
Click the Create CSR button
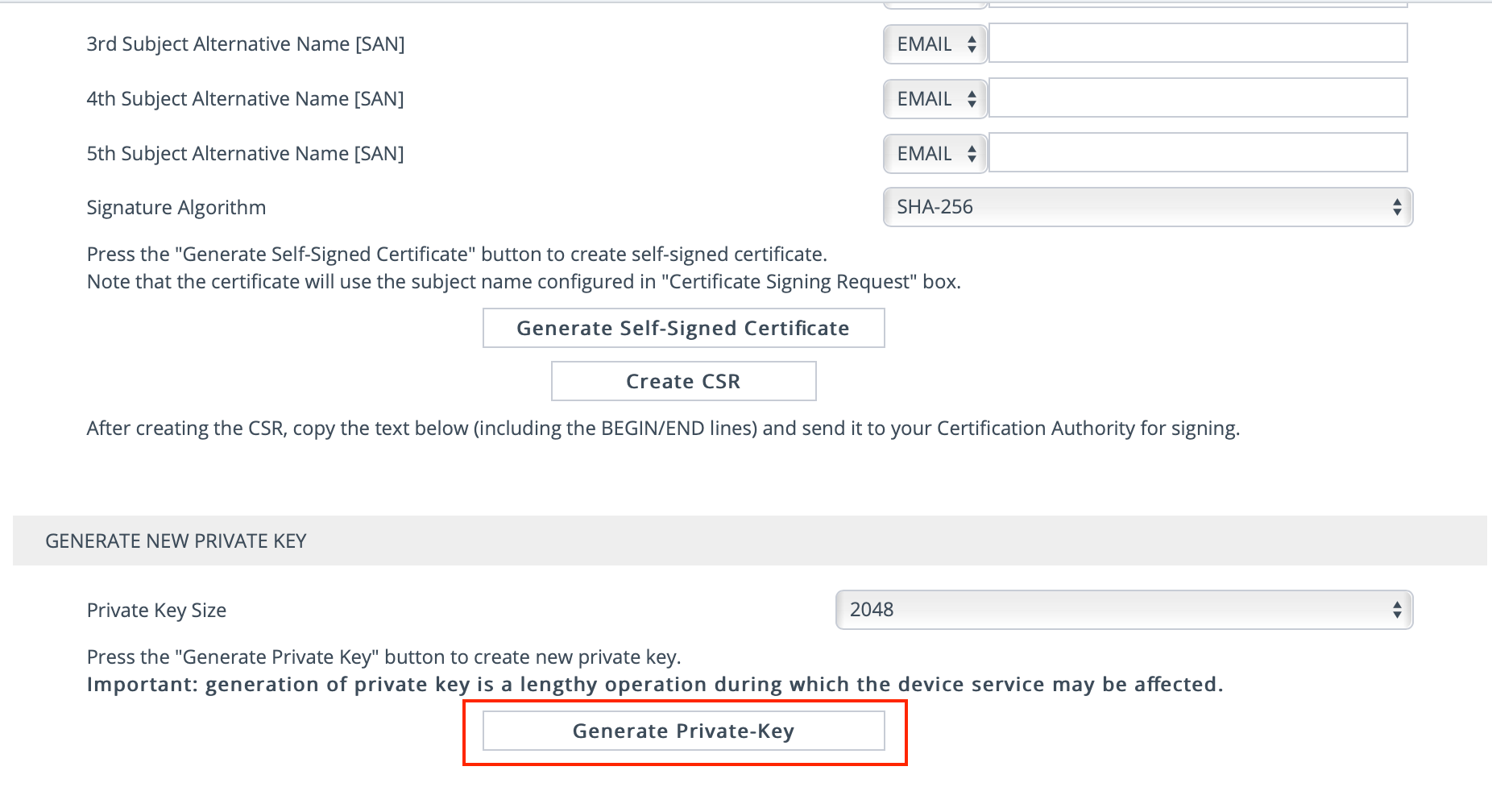(684, 381)
